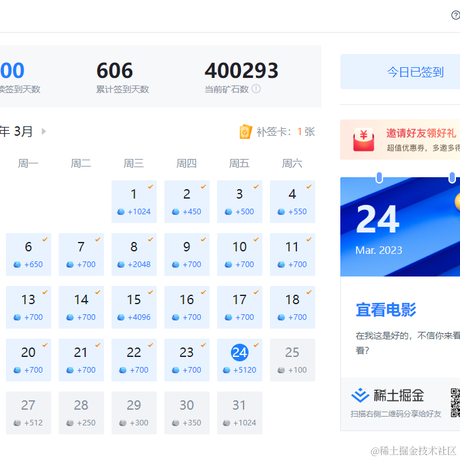Screen dimensions: 460x460
Task: Click the 周六 weekday header
Action: coord(292,164)
